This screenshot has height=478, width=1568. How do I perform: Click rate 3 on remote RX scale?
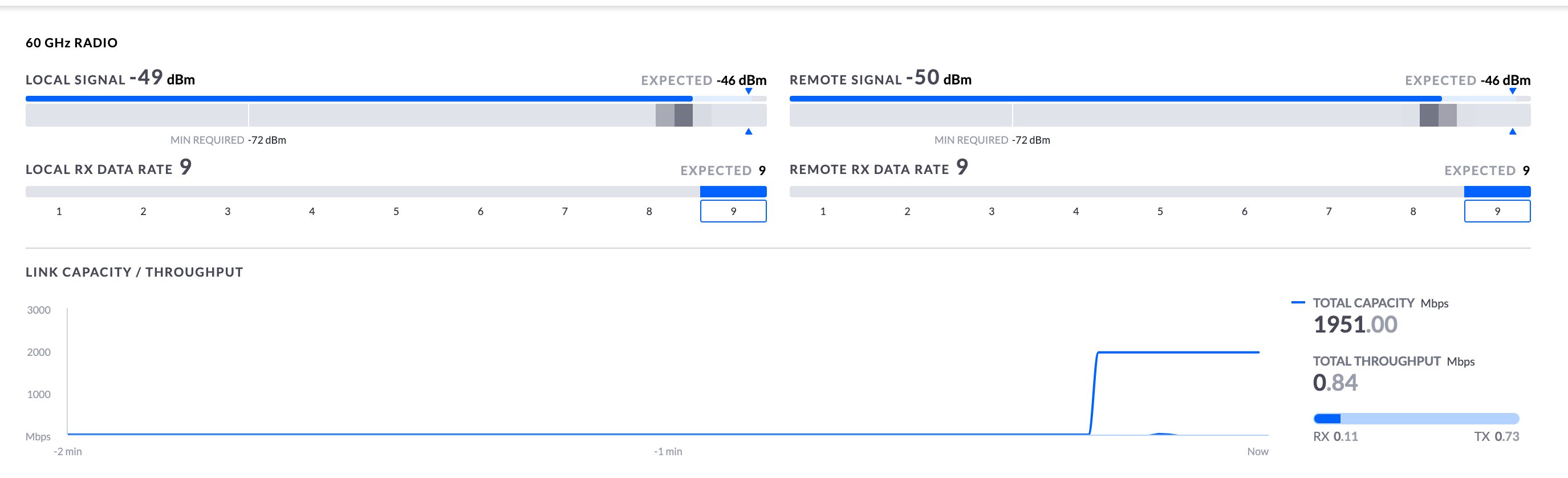pyautogui.click(x=992, y=211)
